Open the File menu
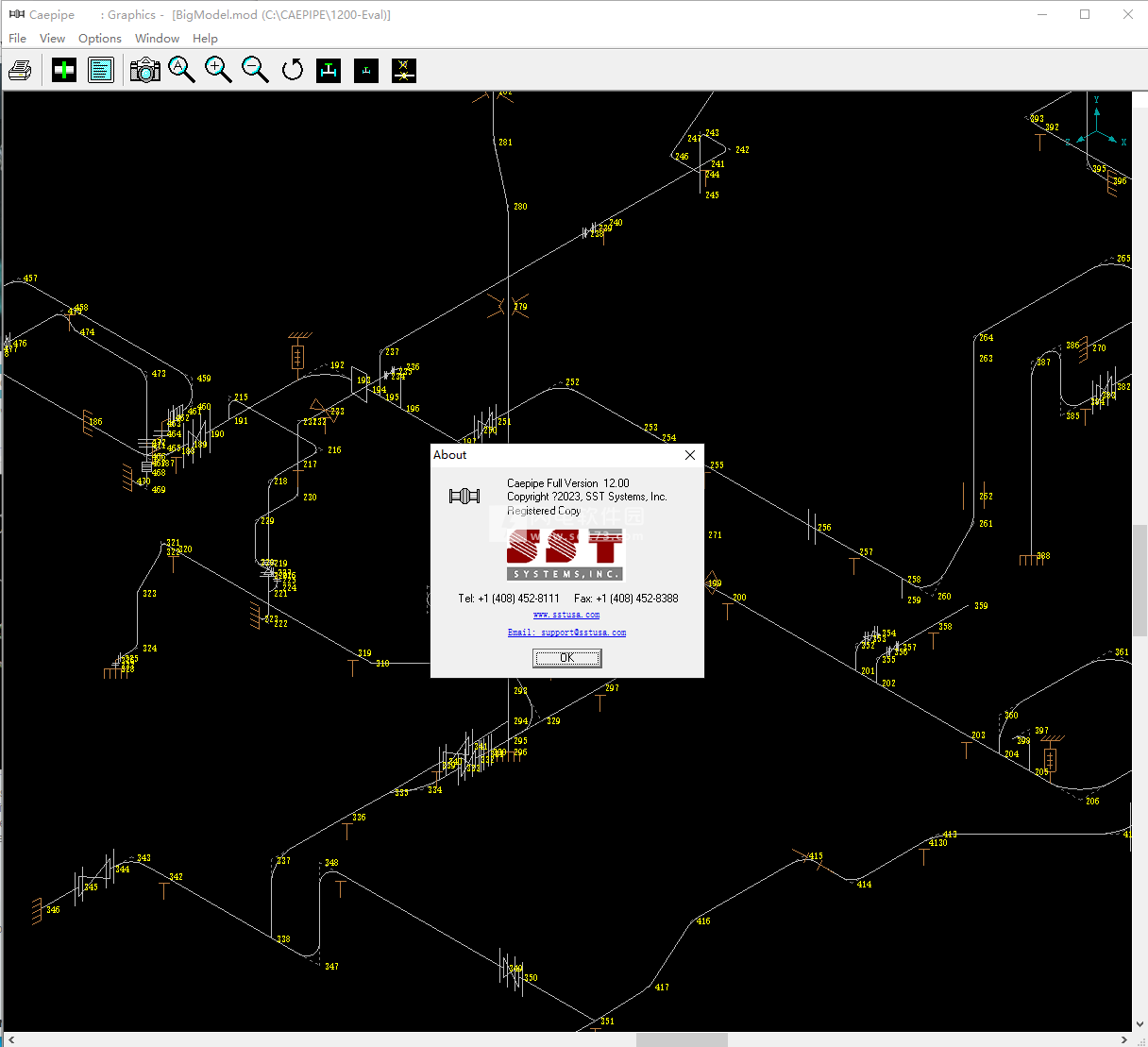The width and height of the screenshot is (1148, 1047). 17,39
